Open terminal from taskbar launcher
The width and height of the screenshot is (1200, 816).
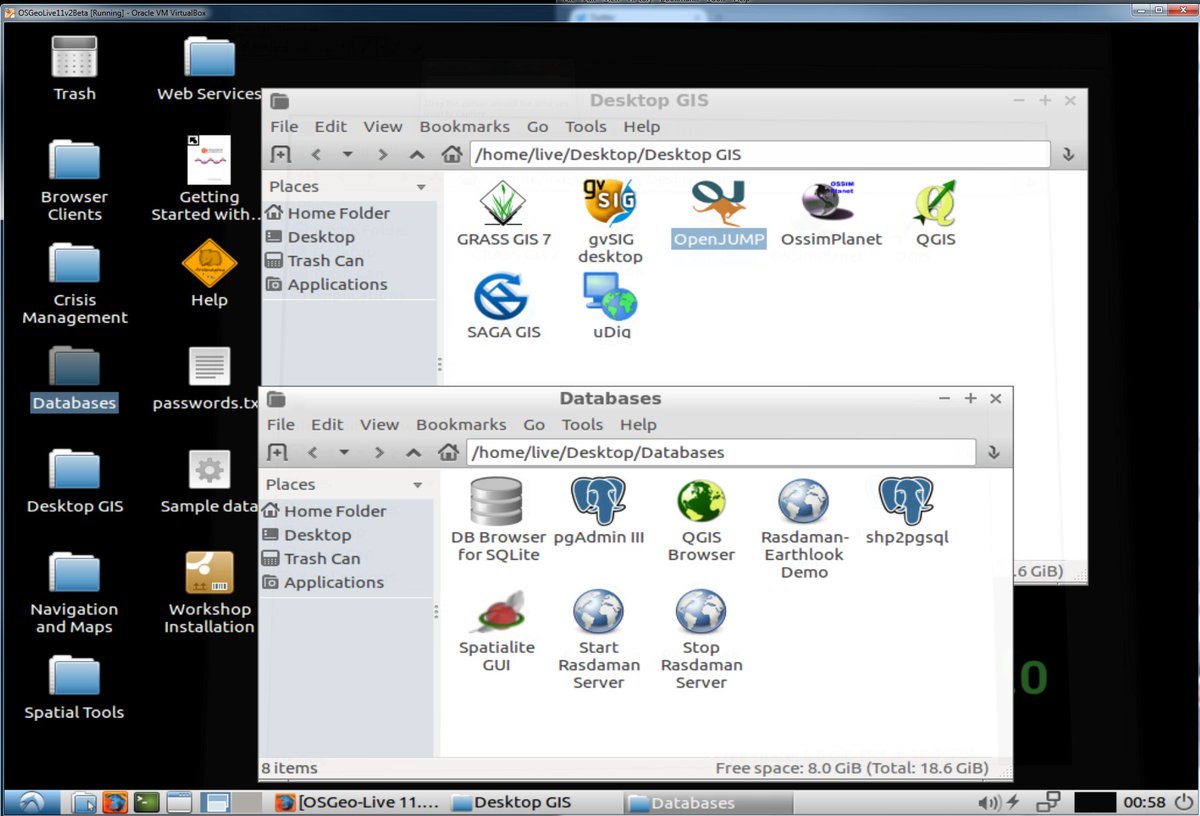pyautogui.click(x=147, y=802)
